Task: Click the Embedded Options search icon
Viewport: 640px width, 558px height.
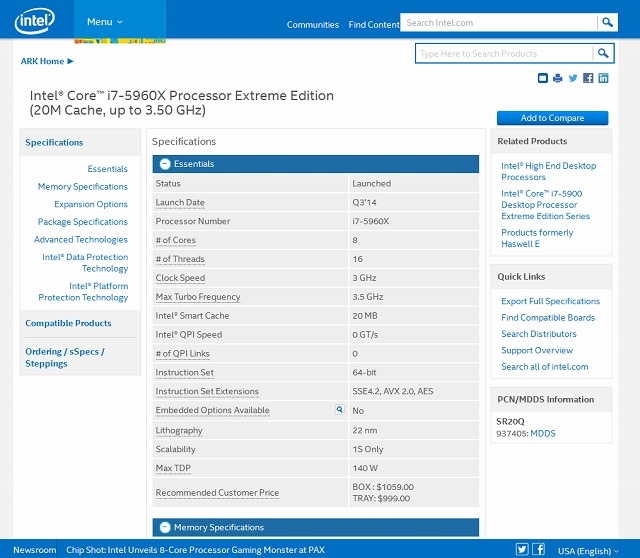Action: (340, 409)
